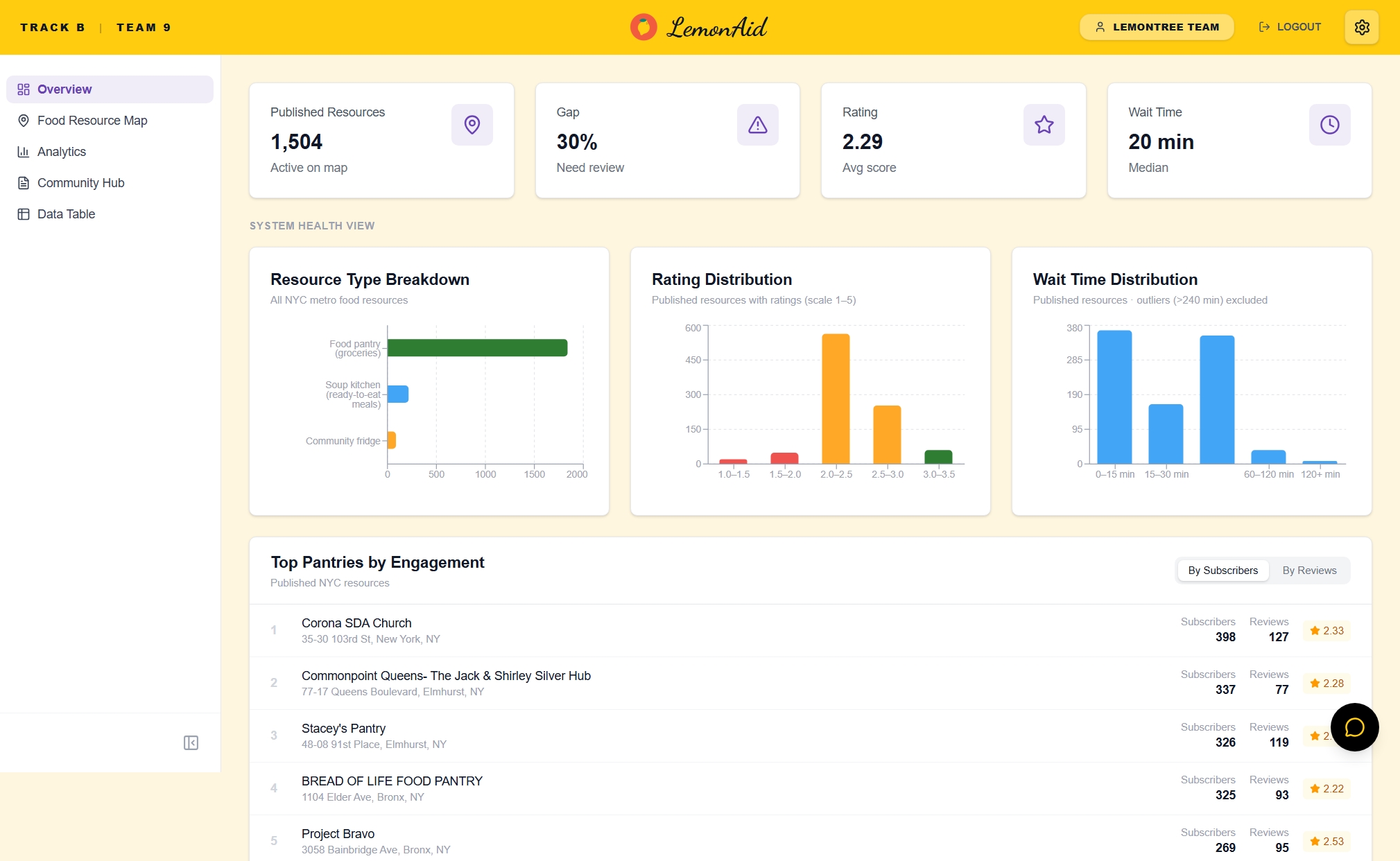The width and height of the screenshot is (1400, 861).
Task: Go to Community Hub section
Action: (80, 183)
